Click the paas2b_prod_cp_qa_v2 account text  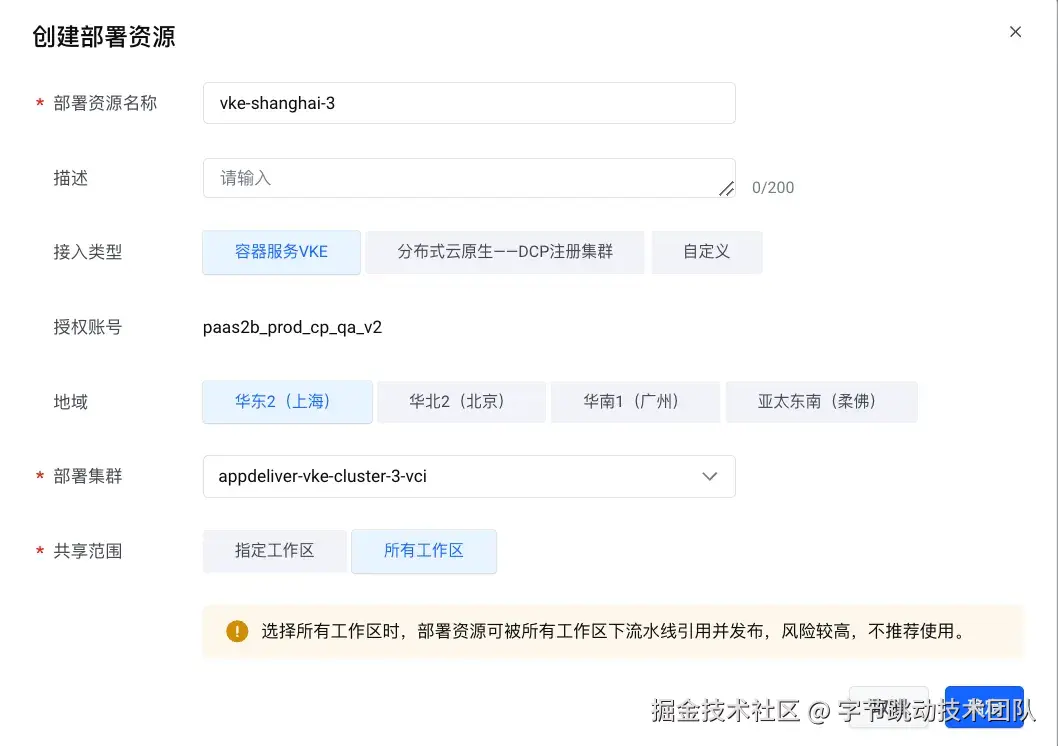pyautogui.click(x=292, y=327)
